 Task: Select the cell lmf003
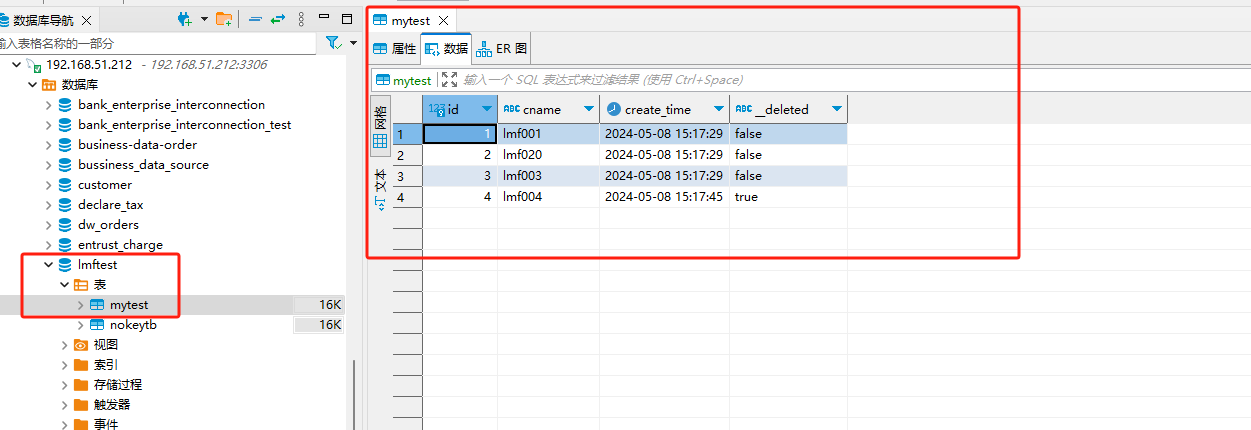(x=549, y=176)
